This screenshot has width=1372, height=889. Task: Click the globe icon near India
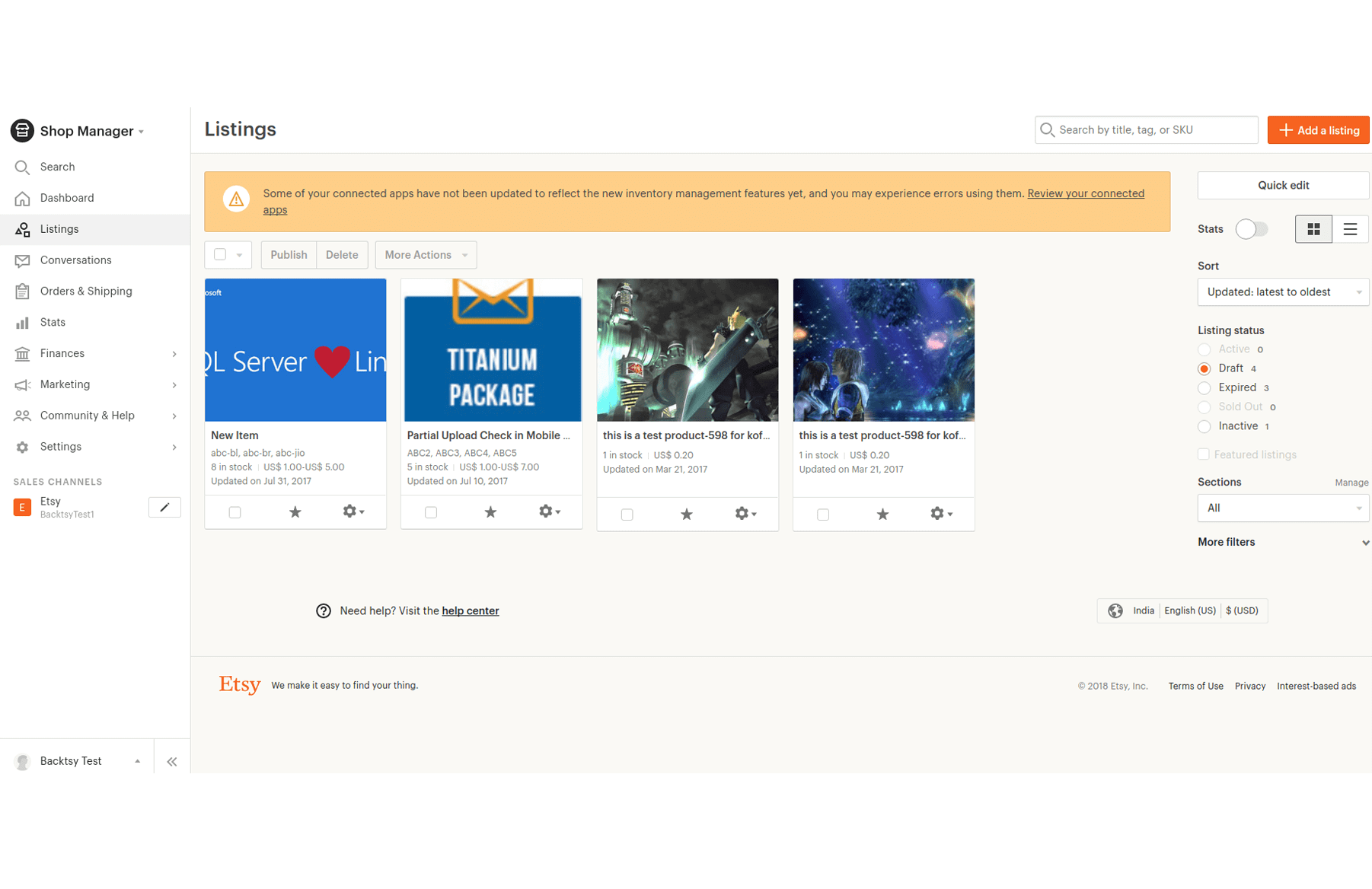click(x=1115, y=610)
